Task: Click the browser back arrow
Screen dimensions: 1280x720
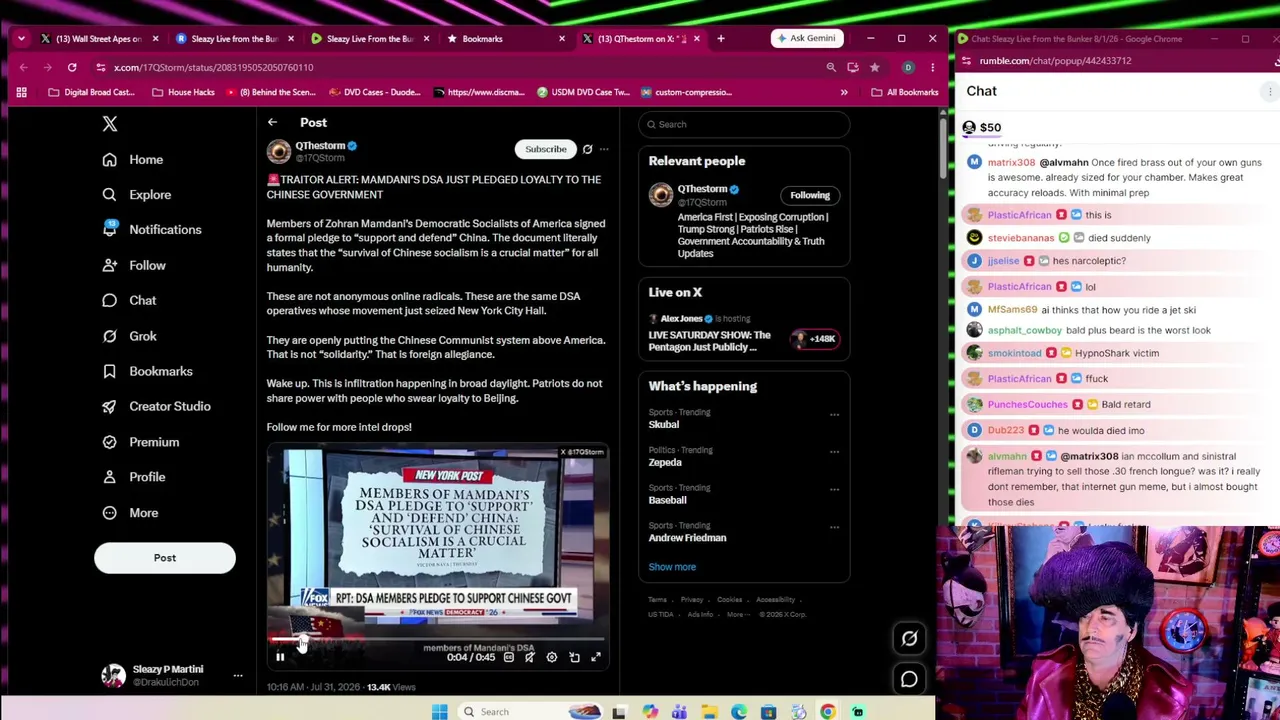Action: [x=23, y=67]
